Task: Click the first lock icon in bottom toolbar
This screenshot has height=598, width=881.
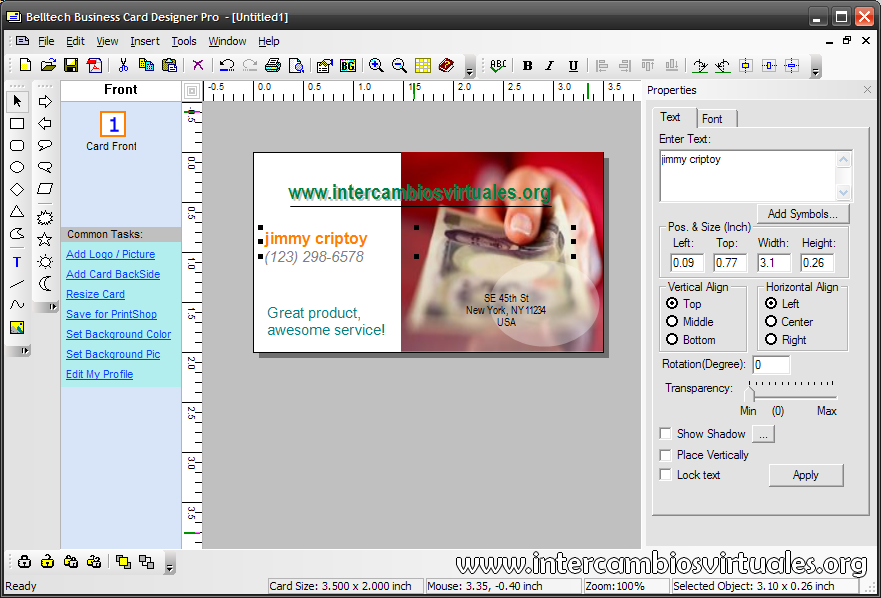Action: (24, 561)
